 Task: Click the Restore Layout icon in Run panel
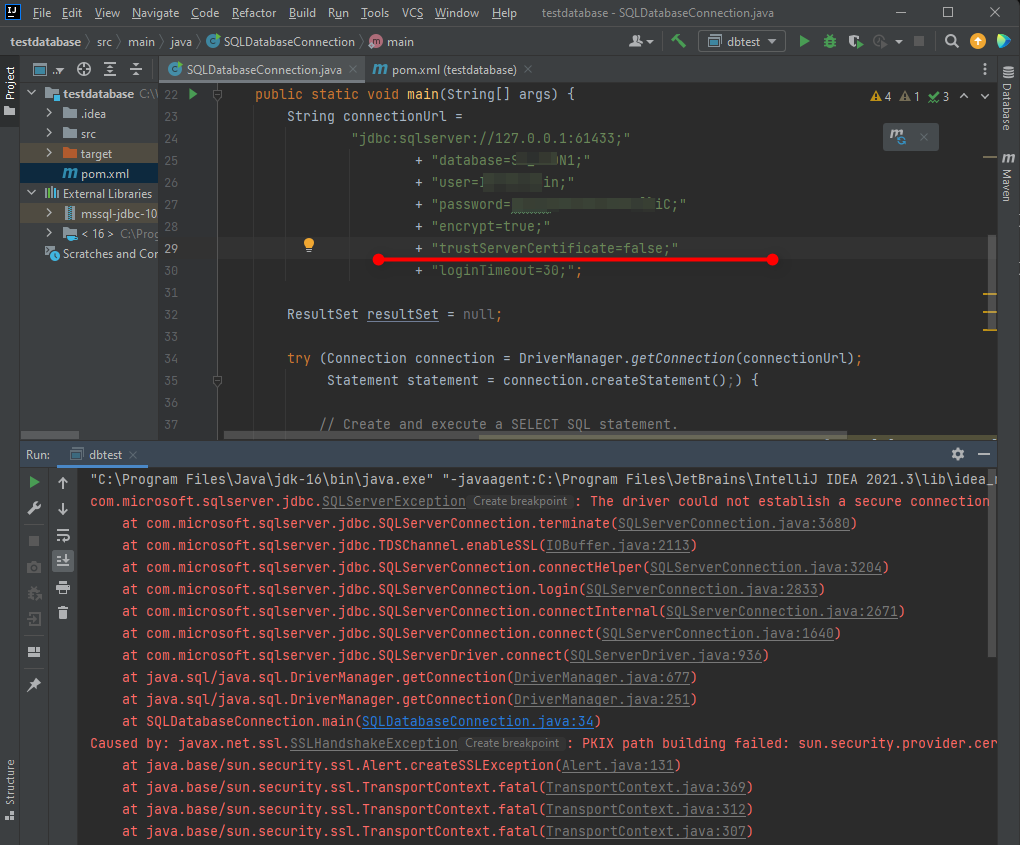pyautogui.click(x=34, y=652)
